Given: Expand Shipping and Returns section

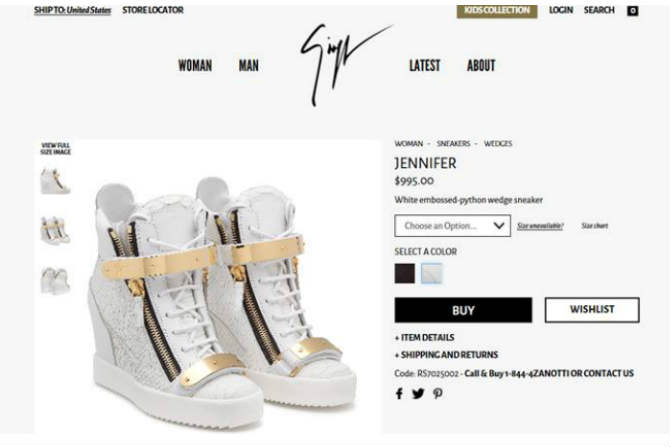Looking at the screenshot, I should (x=447, y=355).
